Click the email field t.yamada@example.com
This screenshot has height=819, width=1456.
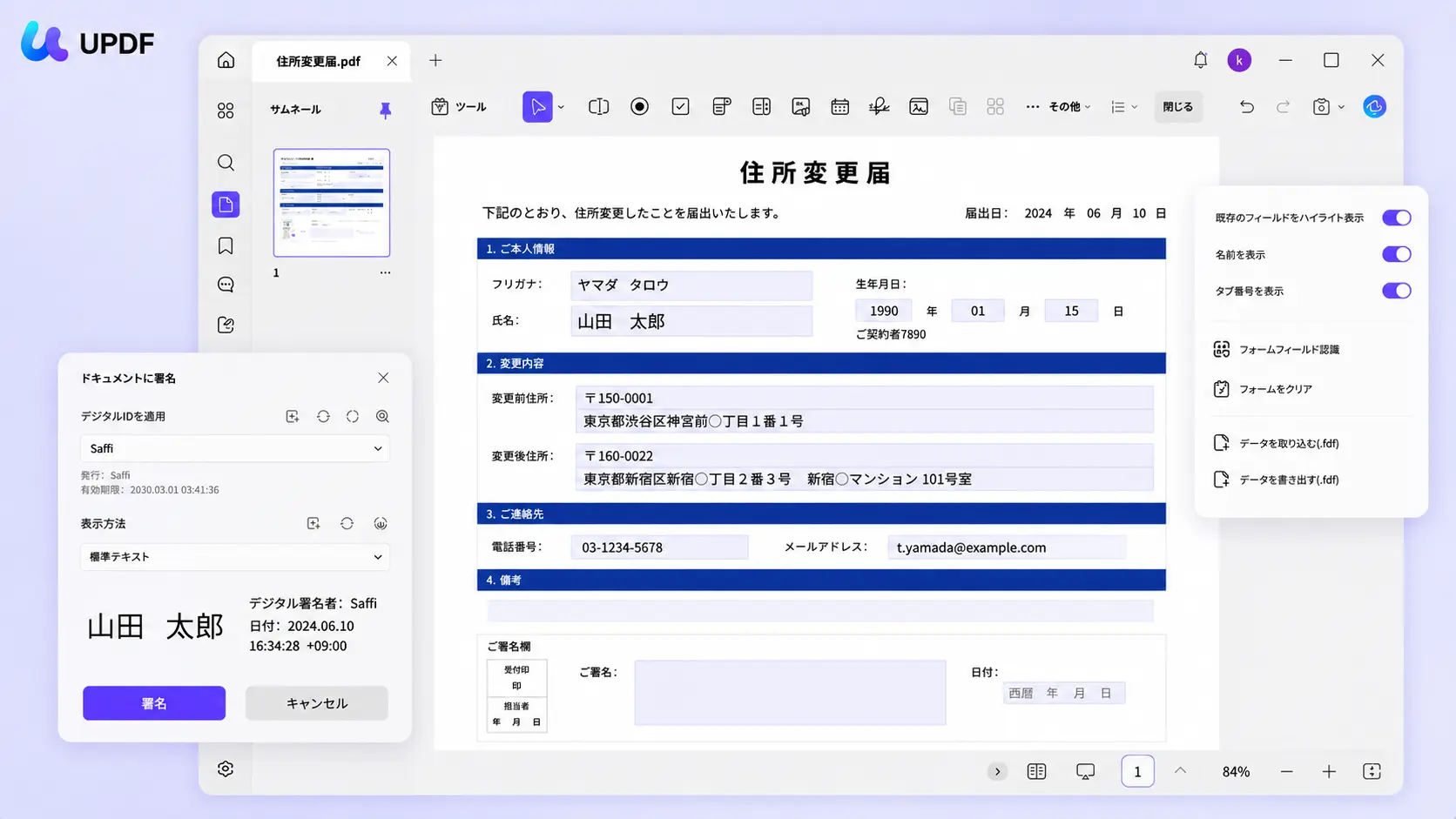[x=1007, y=547]
